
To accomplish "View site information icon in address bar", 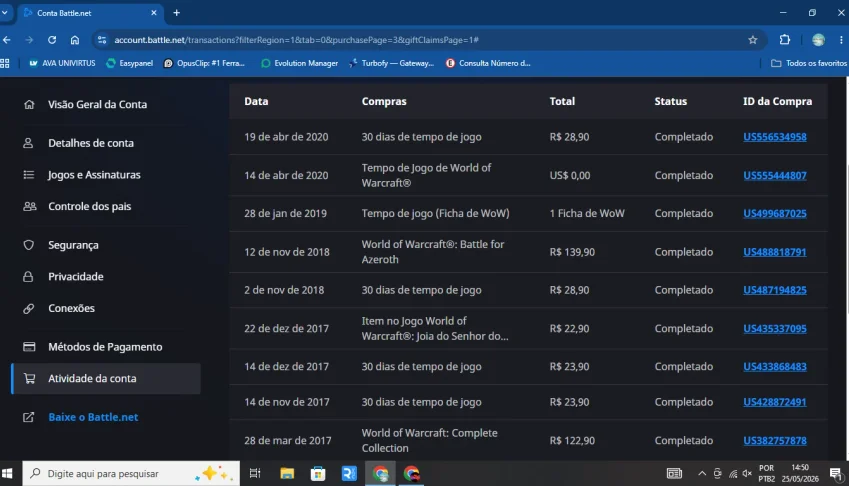I will pos(101,40).
